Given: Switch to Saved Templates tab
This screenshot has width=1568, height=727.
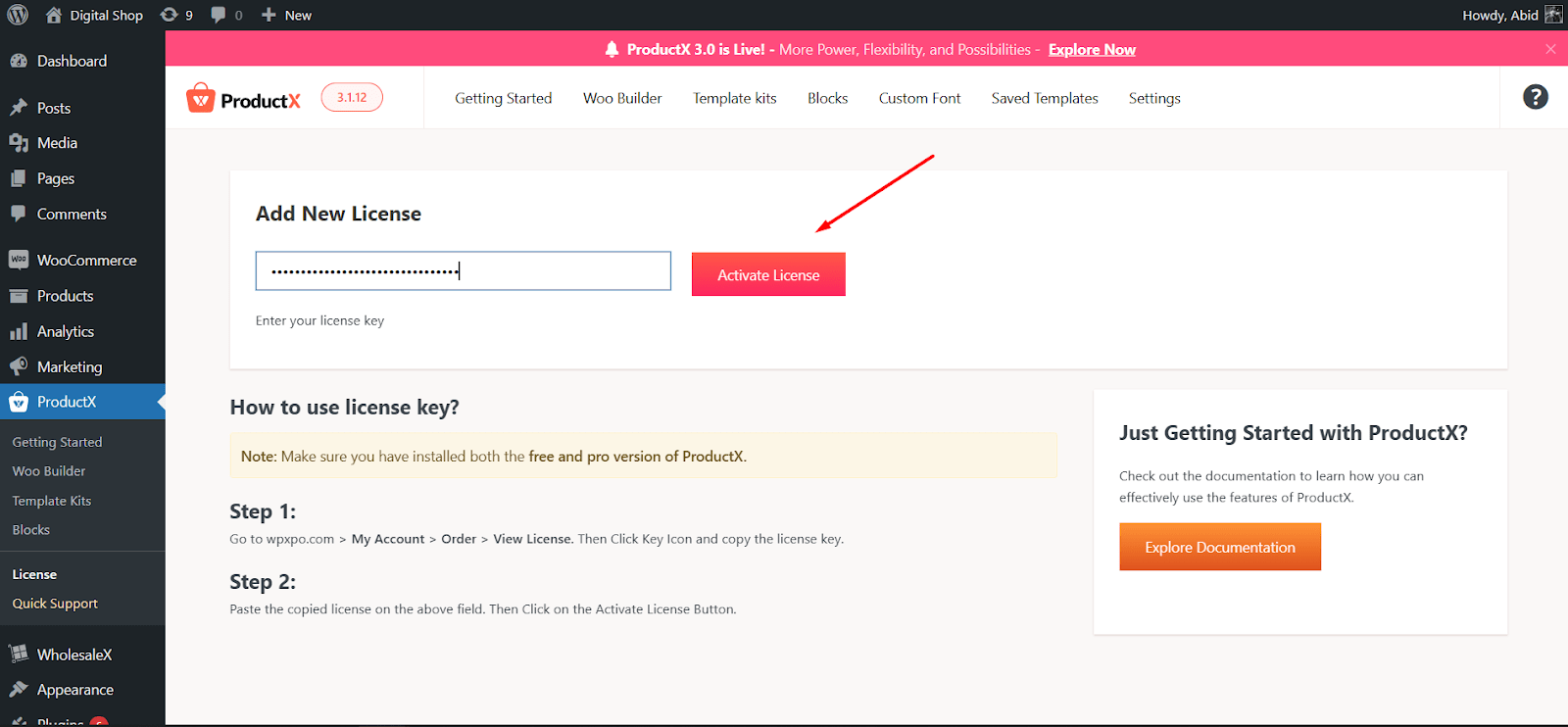Looking at the screenshot, I should pos(1045,98).
